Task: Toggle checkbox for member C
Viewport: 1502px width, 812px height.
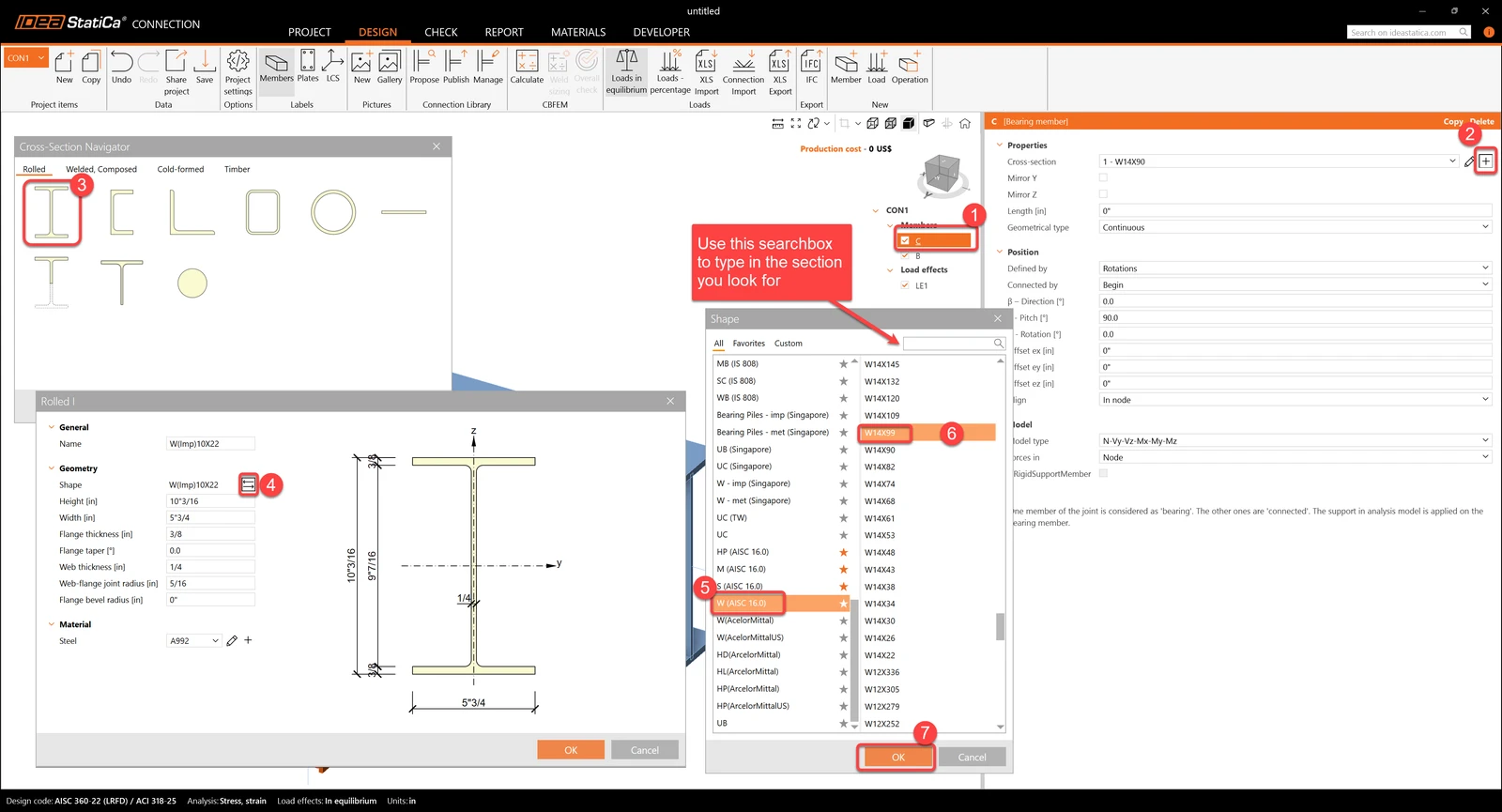Action: tap(905, 240)
